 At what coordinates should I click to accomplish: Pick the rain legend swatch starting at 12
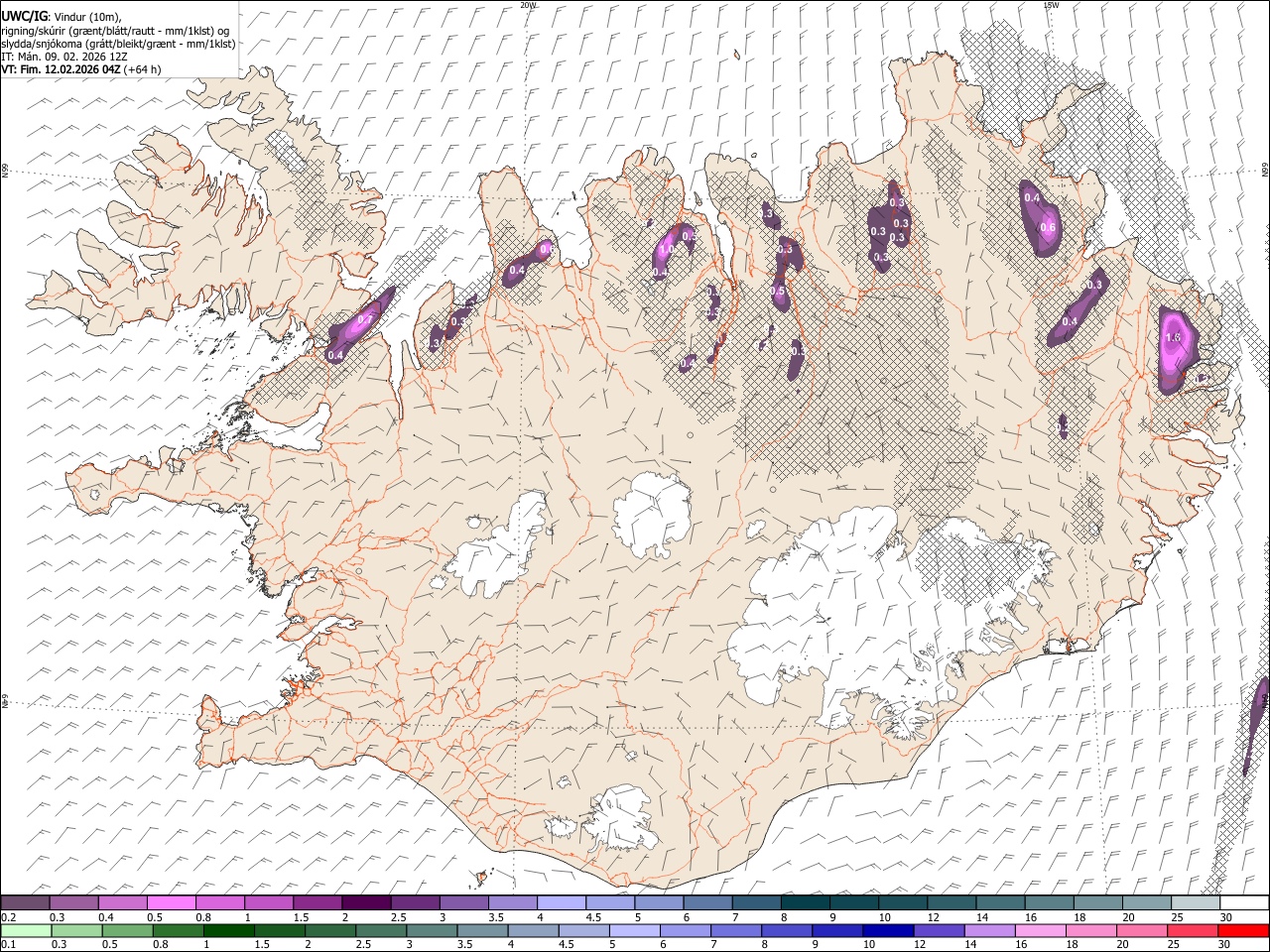click(x=938, y=931)
